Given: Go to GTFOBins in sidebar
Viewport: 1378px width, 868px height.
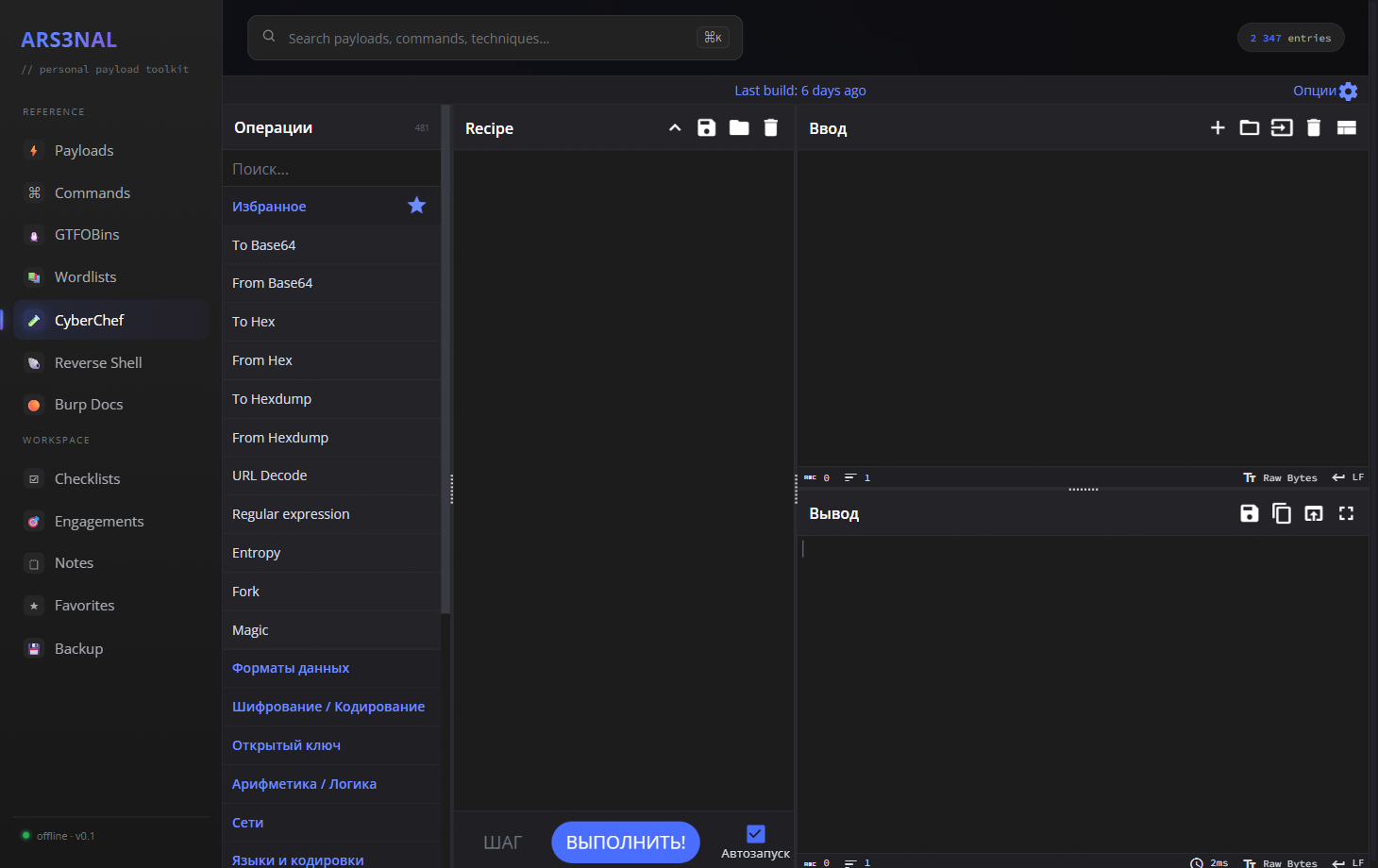Looking at the screenshot, I should pos(111,235).
